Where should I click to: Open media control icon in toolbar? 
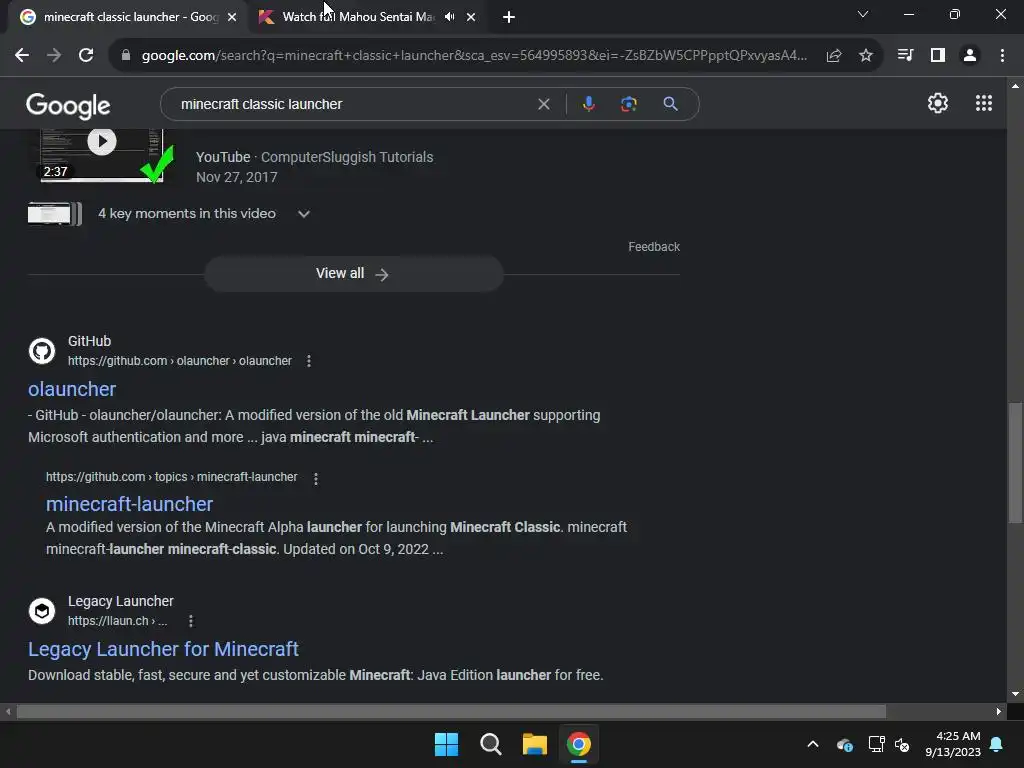pyautogui.click(x=905, y=56)
